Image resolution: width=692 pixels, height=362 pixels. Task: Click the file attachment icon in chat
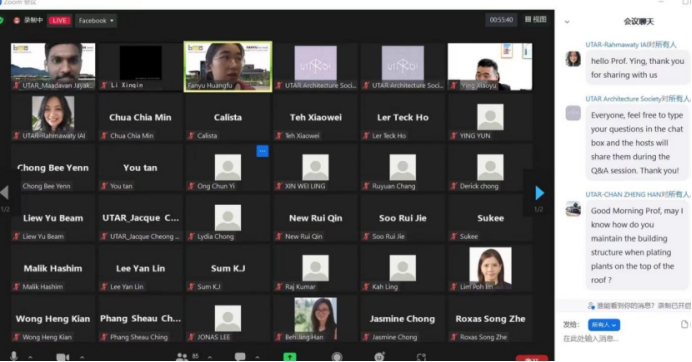coord(684,324)
